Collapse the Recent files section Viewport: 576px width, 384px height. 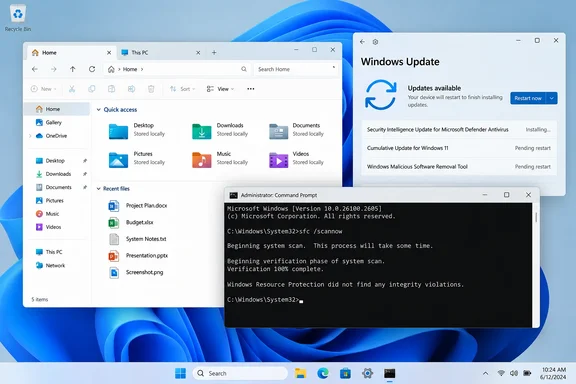tap(98, 189)
